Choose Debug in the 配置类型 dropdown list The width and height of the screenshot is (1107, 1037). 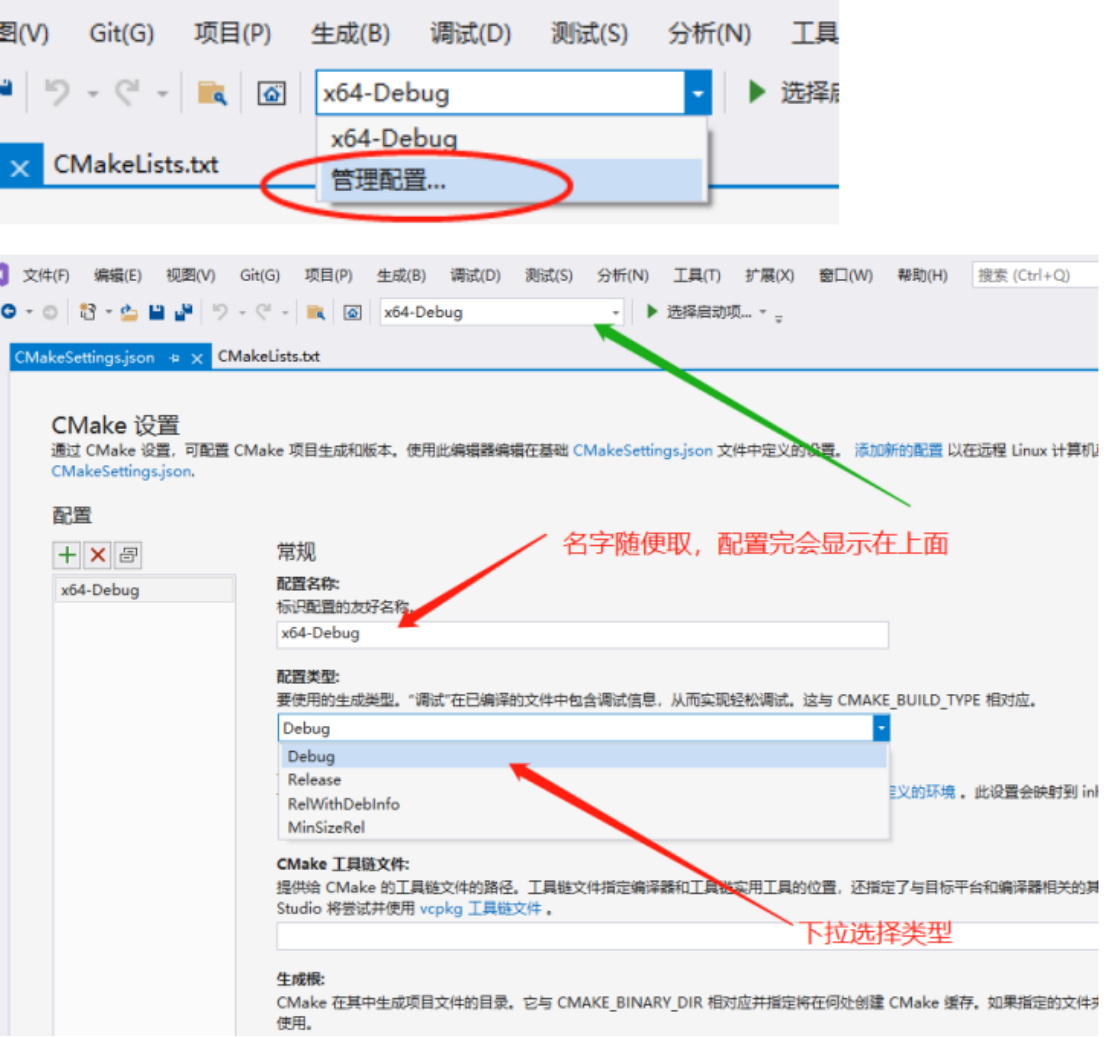pos(584,756)
